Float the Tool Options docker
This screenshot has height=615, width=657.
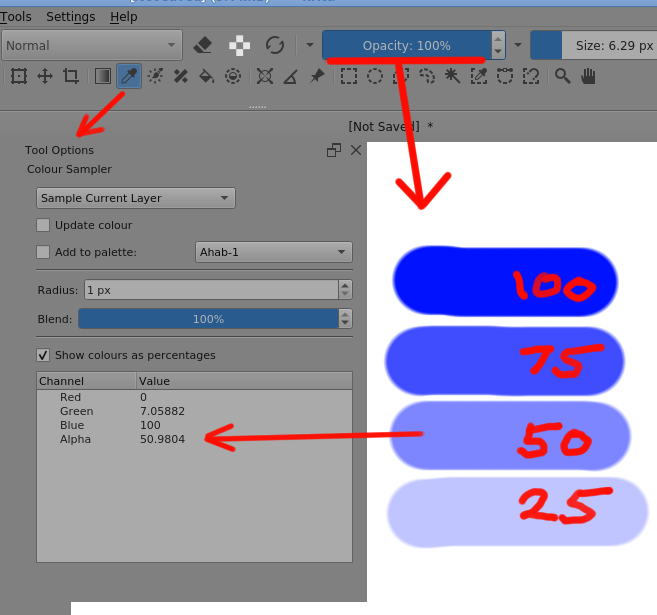click(x=334, y=150)
